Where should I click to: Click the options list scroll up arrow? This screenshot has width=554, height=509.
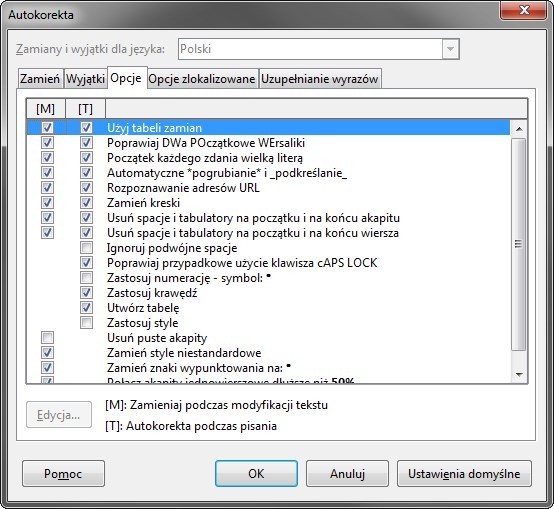pos(519,129)
